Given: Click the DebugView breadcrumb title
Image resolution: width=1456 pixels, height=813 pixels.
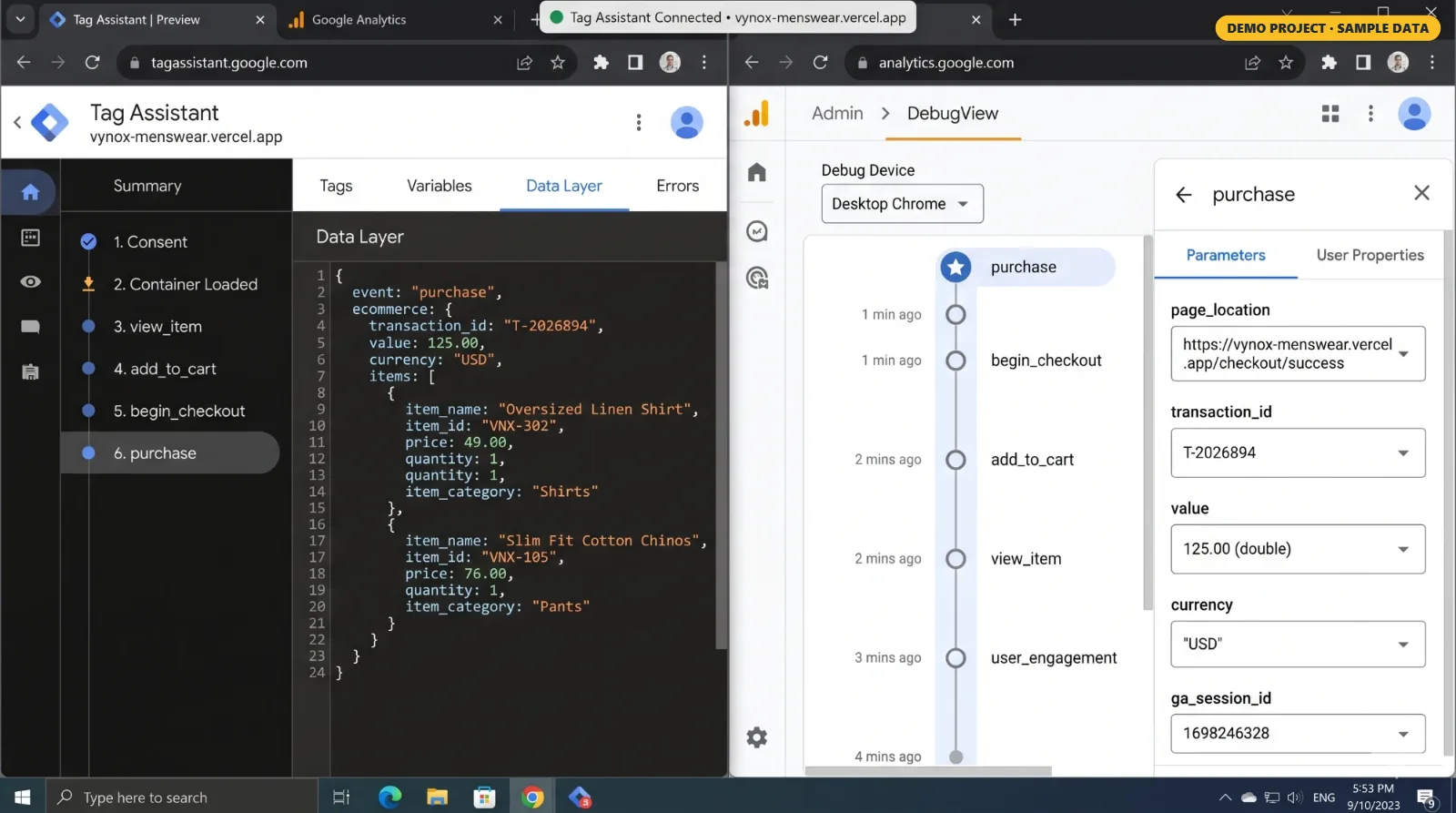Looking at the screenshot, I should click(953, 113).
